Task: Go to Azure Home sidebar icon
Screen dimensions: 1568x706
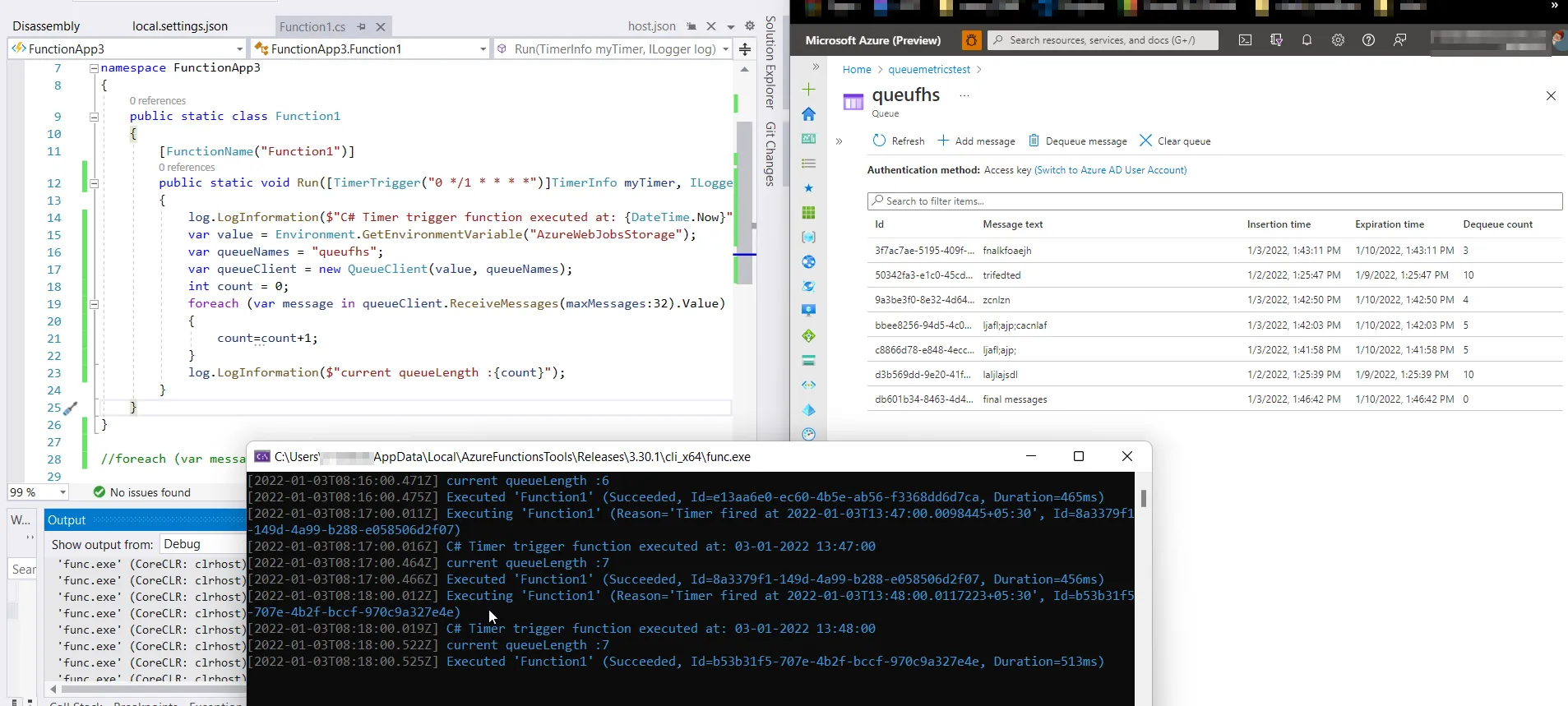Action: [808, 114]
